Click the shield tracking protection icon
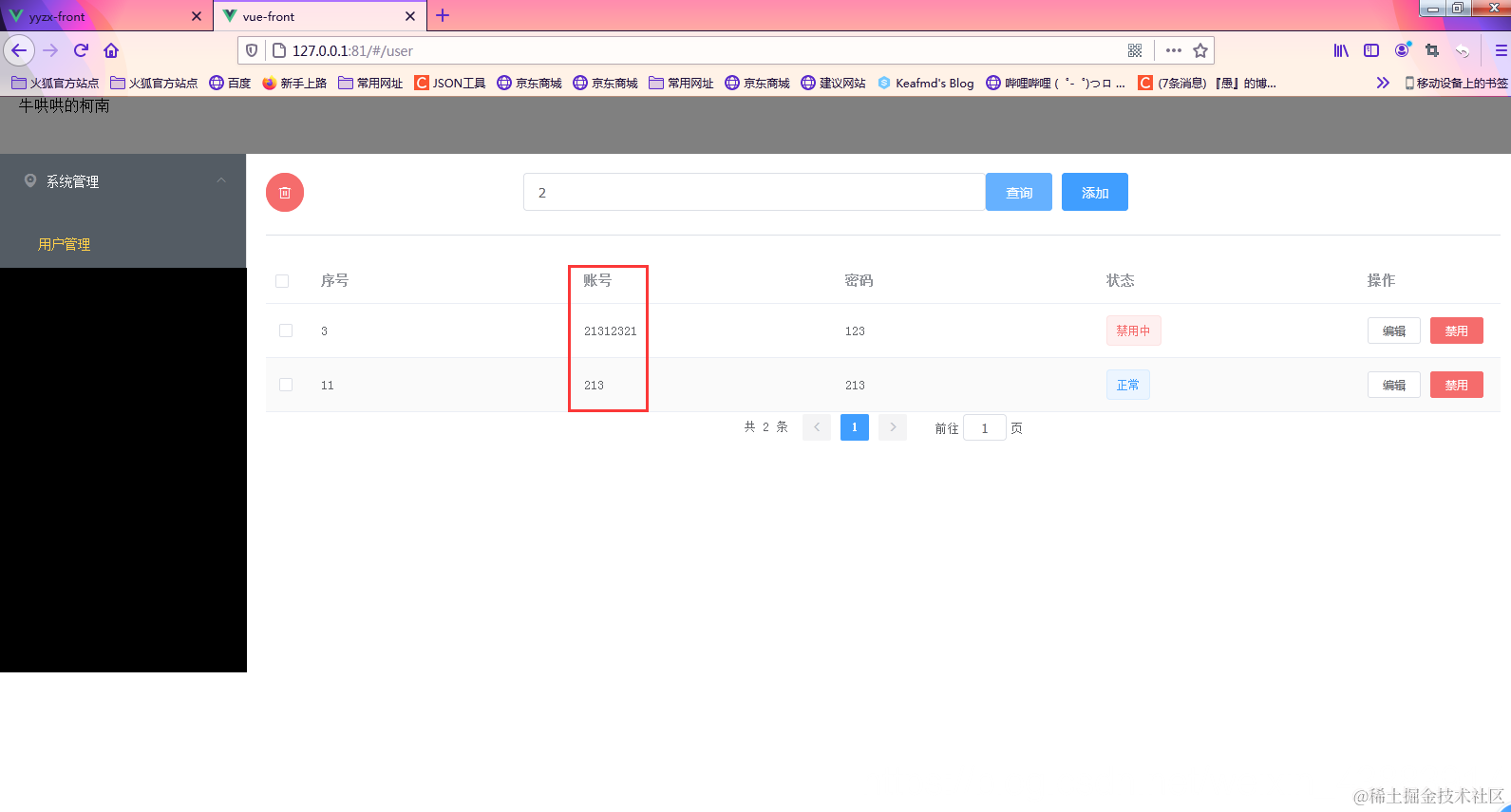Image resolution: width=1511 pixels, height=812 pixels. tap(252, 50)
